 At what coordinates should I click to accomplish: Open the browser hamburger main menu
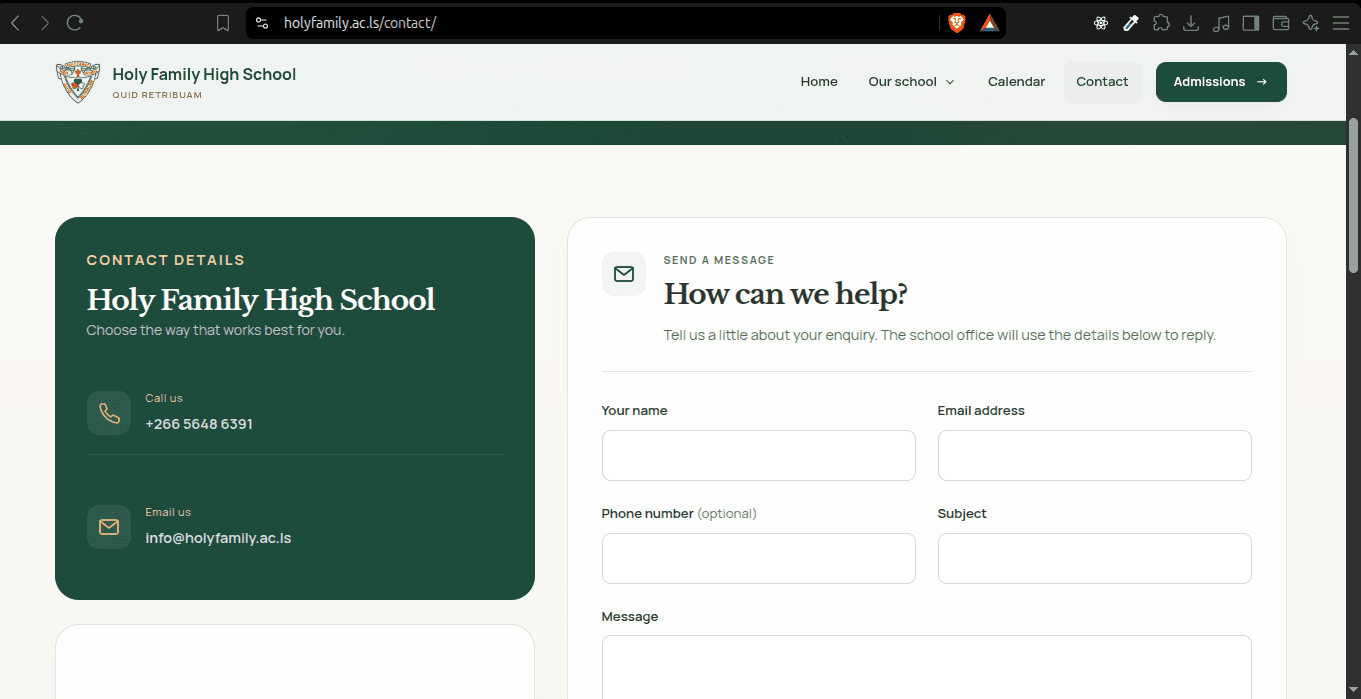[x=1341, y=23]
